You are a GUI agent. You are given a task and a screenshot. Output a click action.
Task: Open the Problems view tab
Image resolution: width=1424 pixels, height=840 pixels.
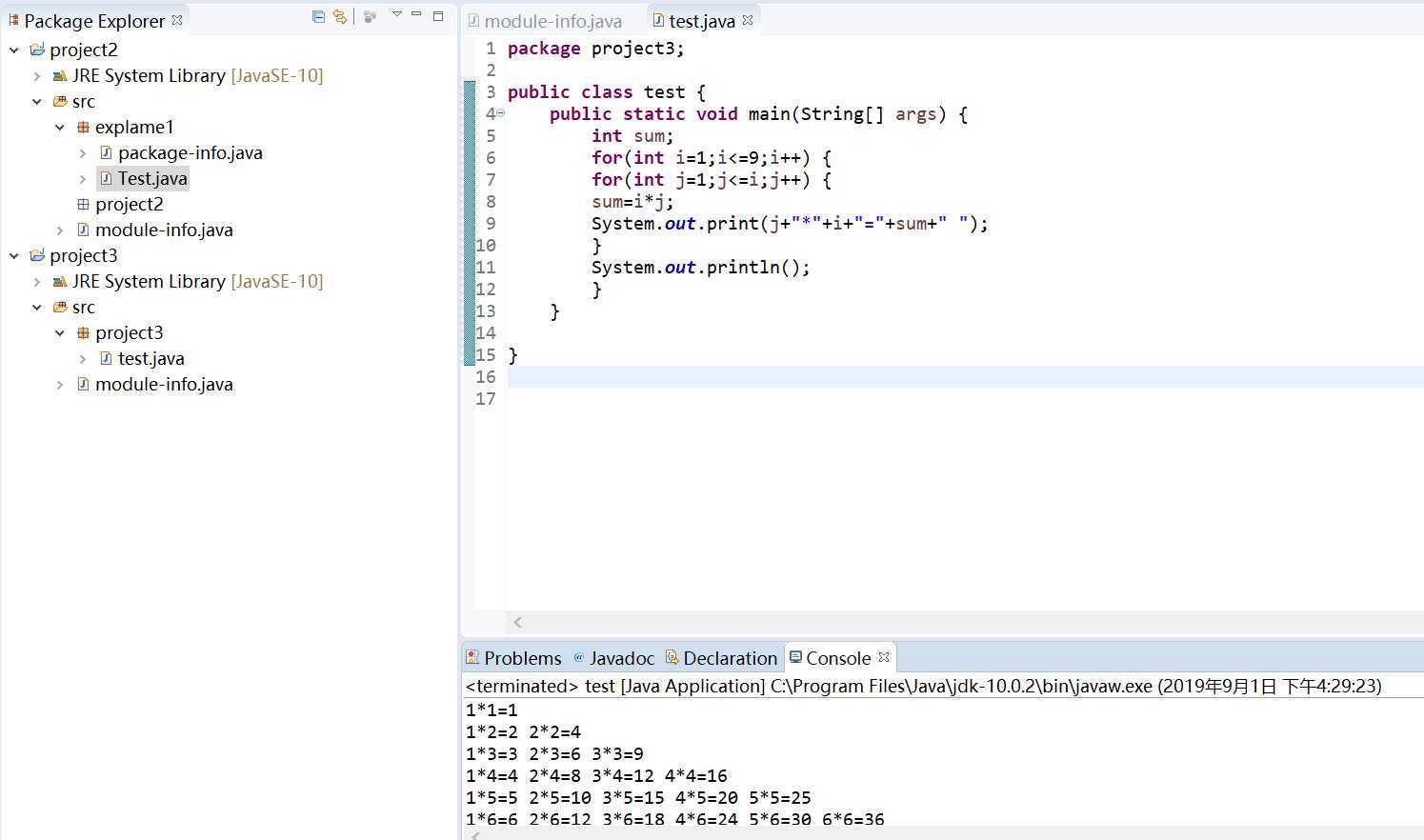523,658
